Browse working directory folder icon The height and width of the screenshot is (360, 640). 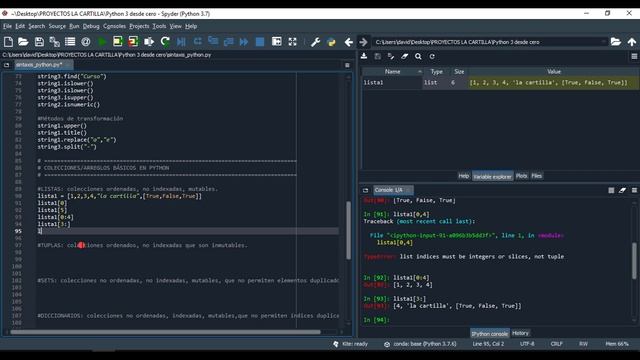click(x=616, y=42)
